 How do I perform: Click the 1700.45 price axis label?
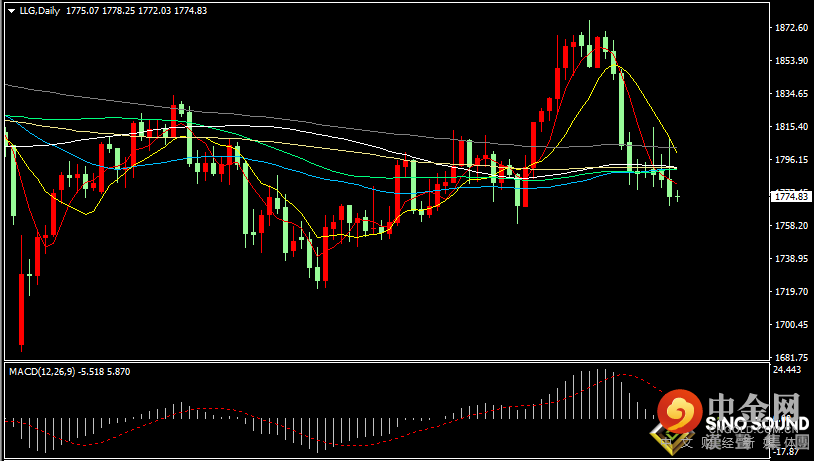(x=791, y=324)
